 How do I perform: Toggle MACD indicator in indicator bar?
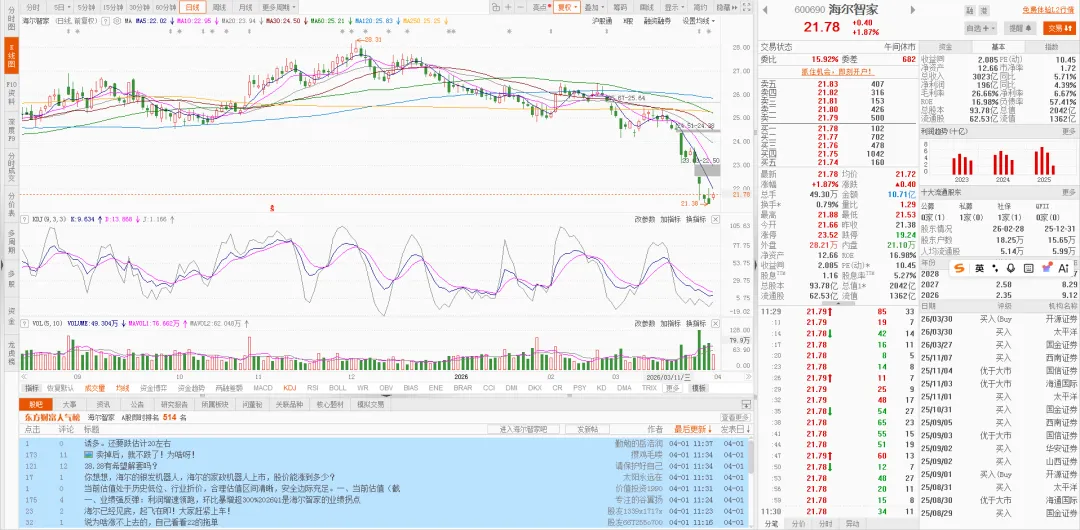(x=263, y=388)
